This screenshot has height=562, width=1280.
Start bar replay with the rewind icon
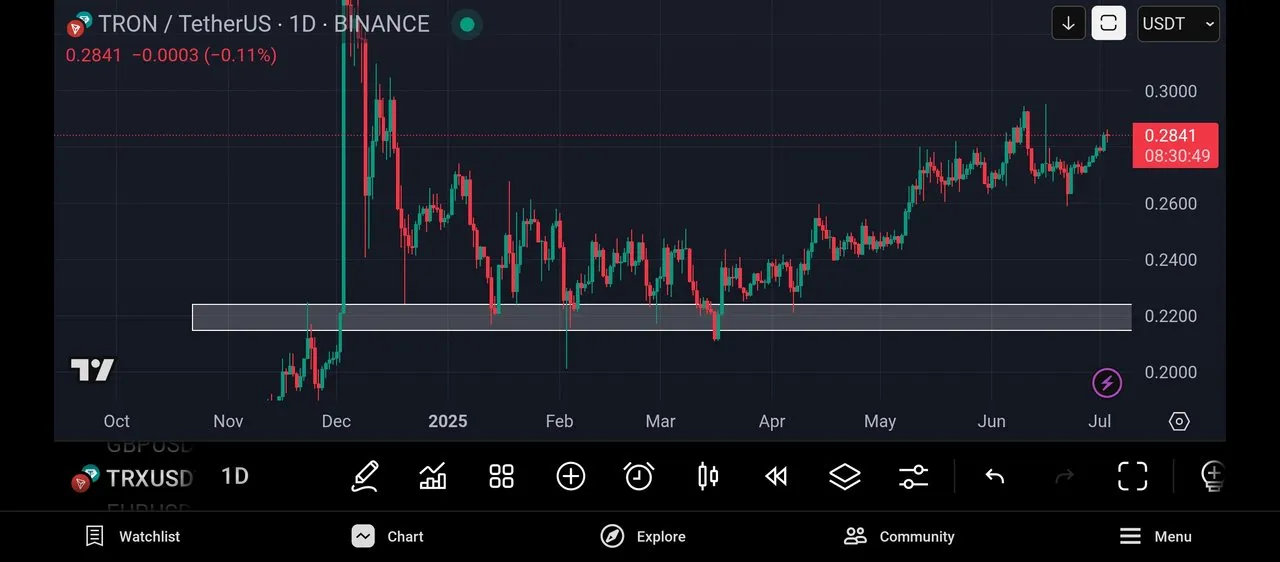click(776, 476)
